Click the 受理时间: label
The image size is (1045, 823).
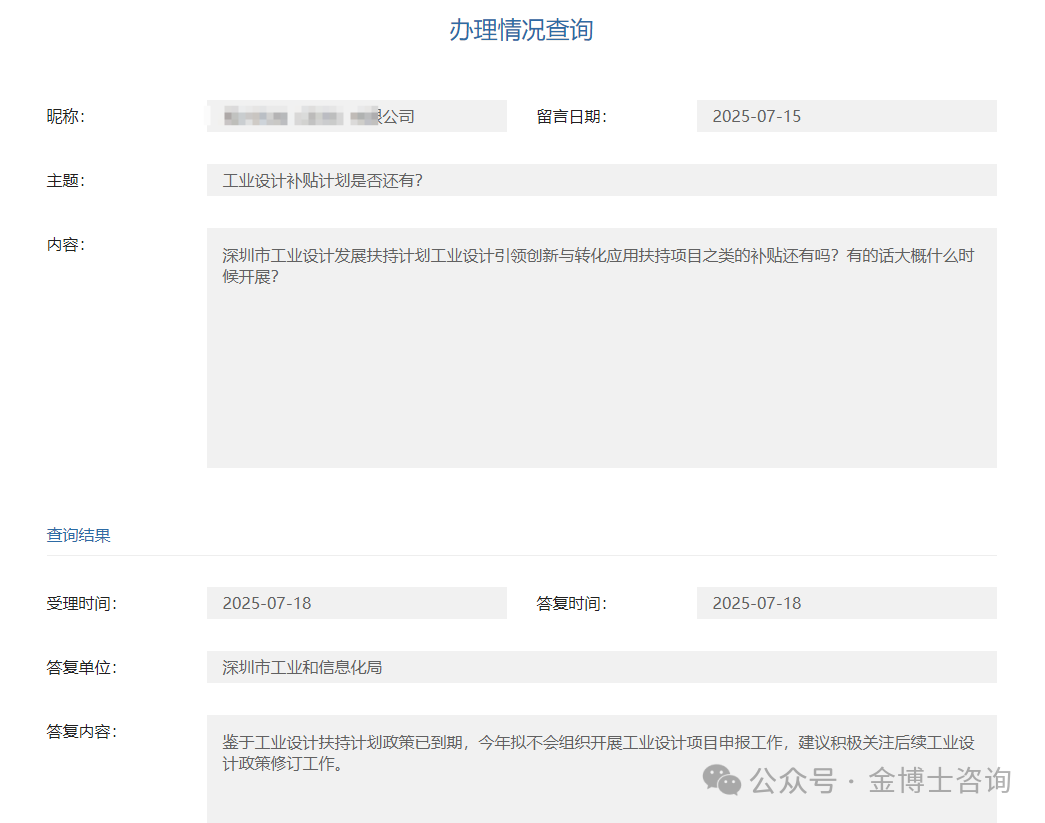pos(81,604)
